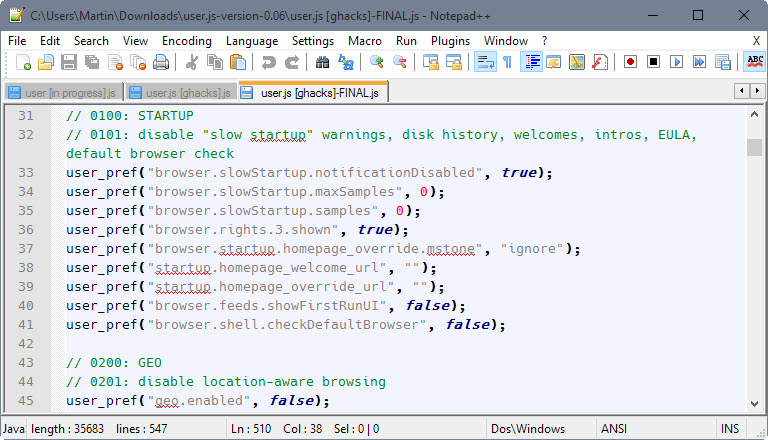Screen dimensions: 768x440
Task: Close document with menu bar X button
Action: 756,41
